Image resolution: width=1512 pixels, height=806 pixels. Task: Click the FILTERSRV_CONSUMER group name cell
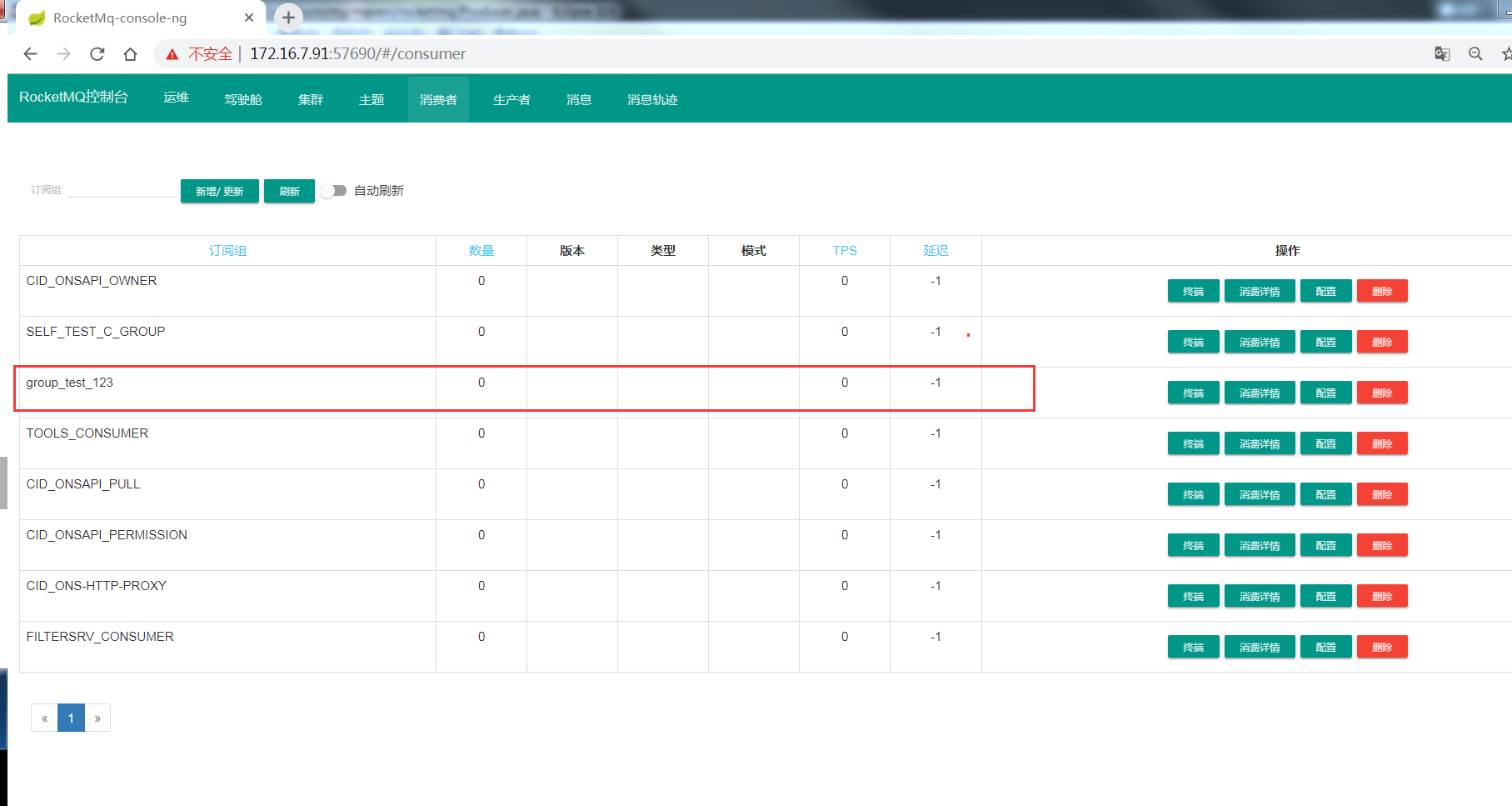(x=227, y=647)
